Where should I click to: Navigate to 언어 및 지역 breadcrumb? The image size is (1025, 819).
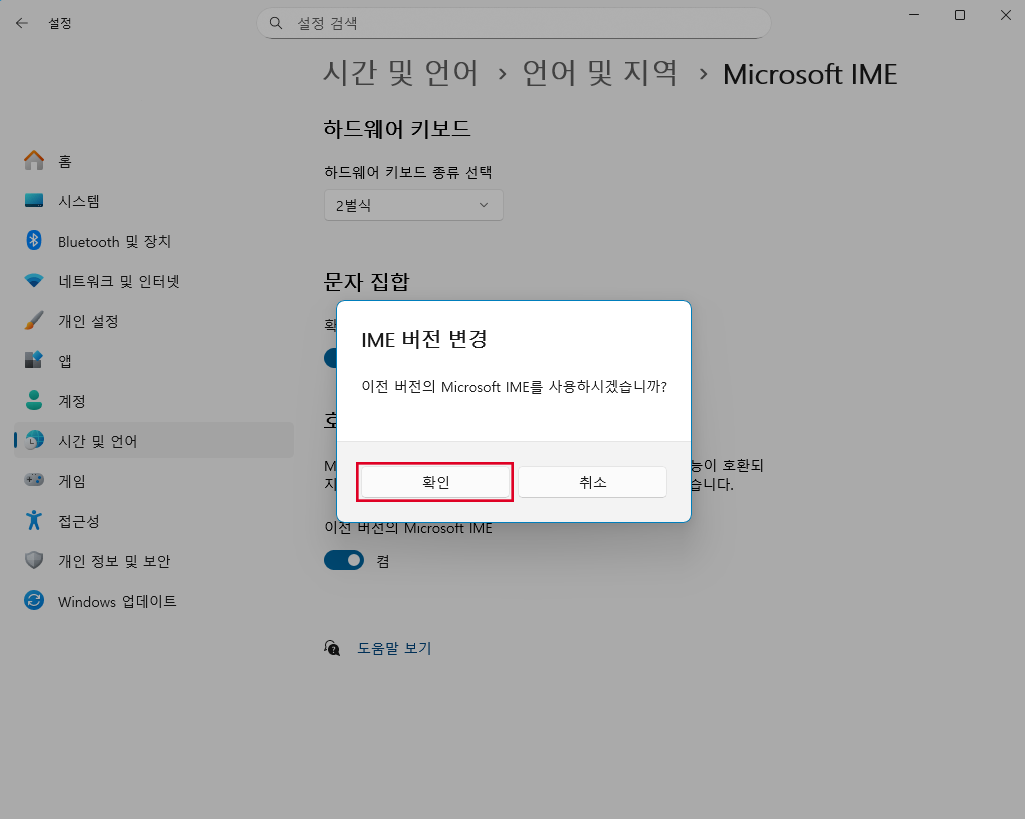(x=600, y=73)
